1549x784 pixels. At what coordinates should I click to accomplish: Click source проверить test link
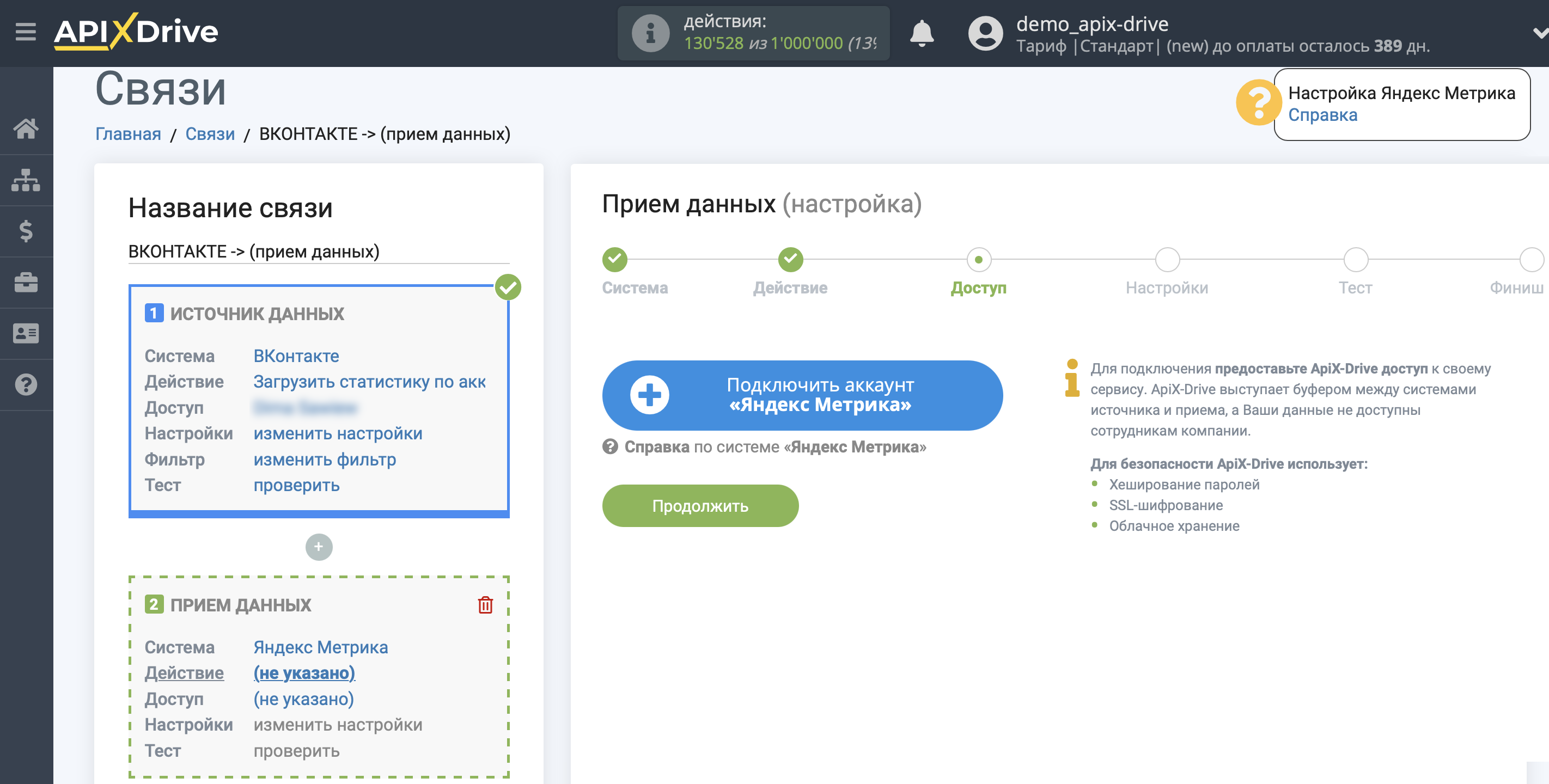click(x=296, y=485)
